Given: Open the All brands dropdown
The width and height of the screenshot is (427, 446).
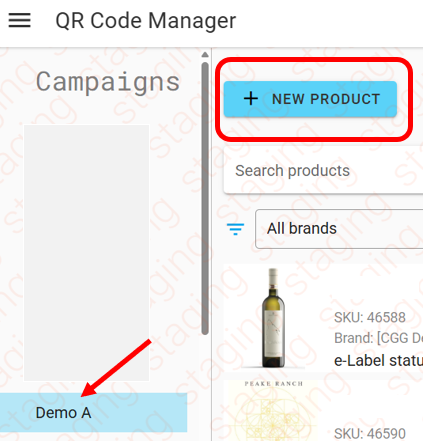Looking at the screenshot, I should (341, 229).
